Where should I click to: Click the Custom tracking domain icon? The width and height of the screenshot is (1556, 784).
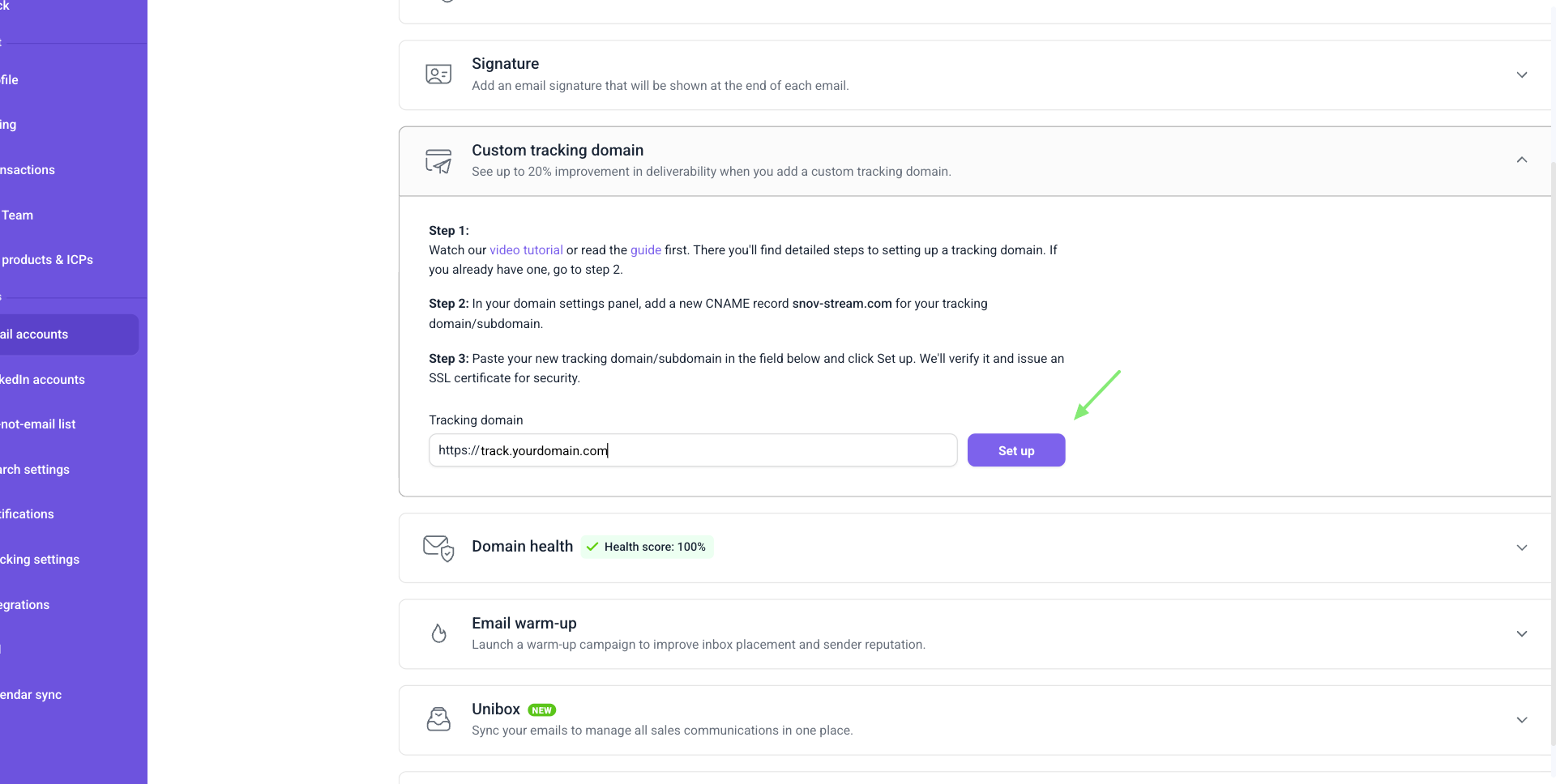(x=438, y=161)
